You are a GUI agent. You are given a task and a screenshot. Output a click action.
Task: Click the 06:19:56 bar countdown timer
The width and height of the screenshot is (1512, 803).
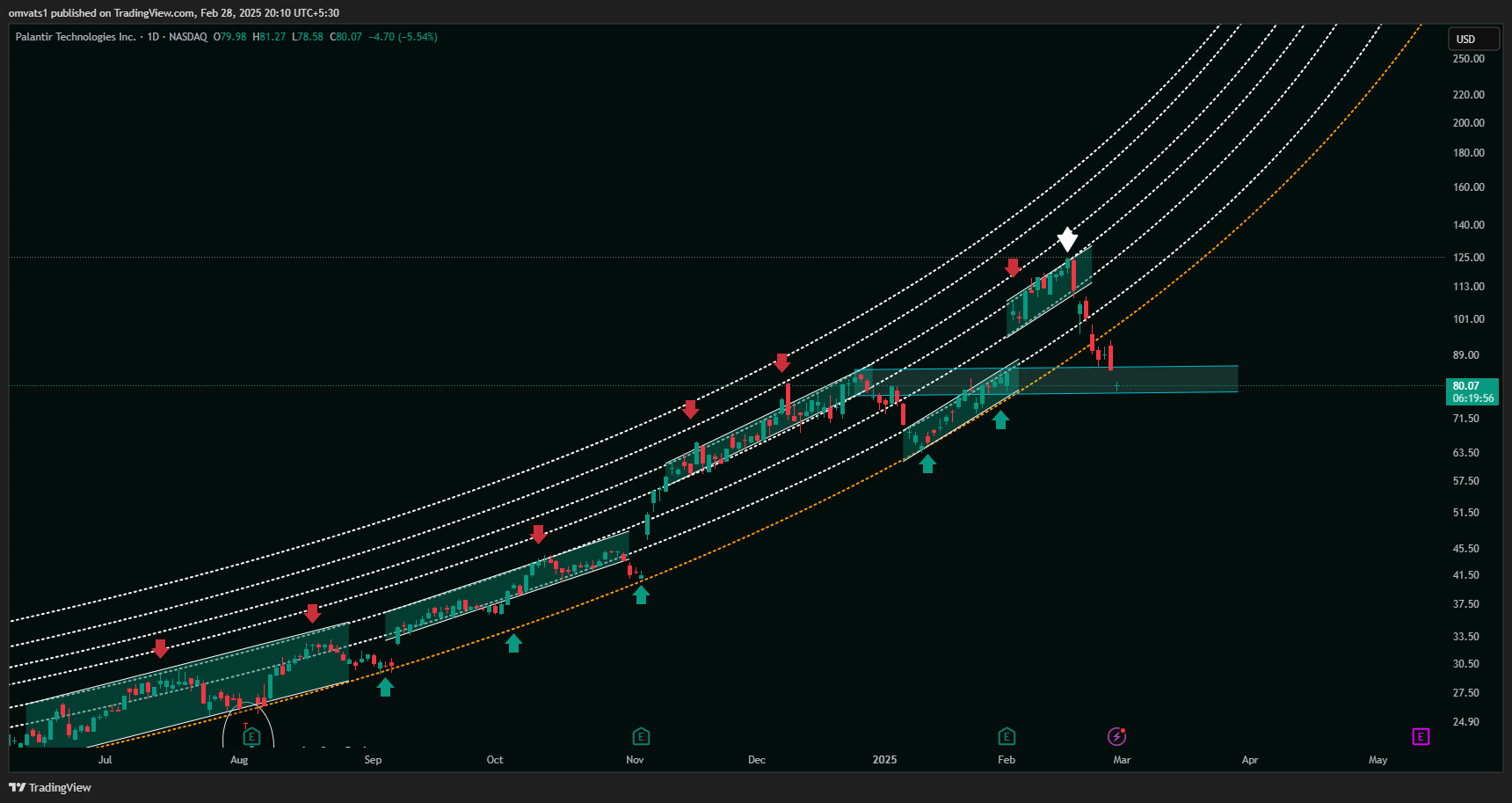(x=1472, y=398)
